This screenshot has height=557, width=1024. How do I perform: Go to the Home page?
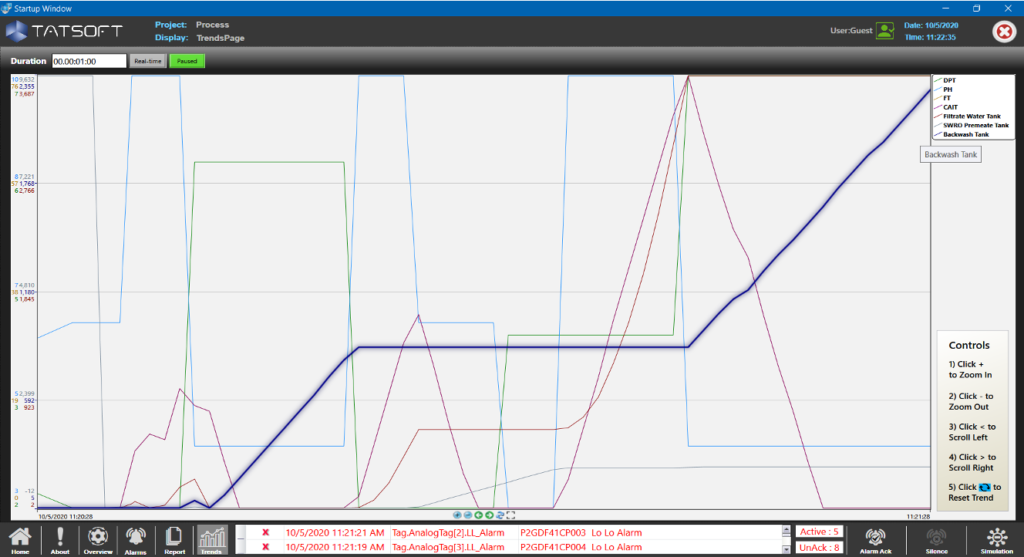(20, 539)
